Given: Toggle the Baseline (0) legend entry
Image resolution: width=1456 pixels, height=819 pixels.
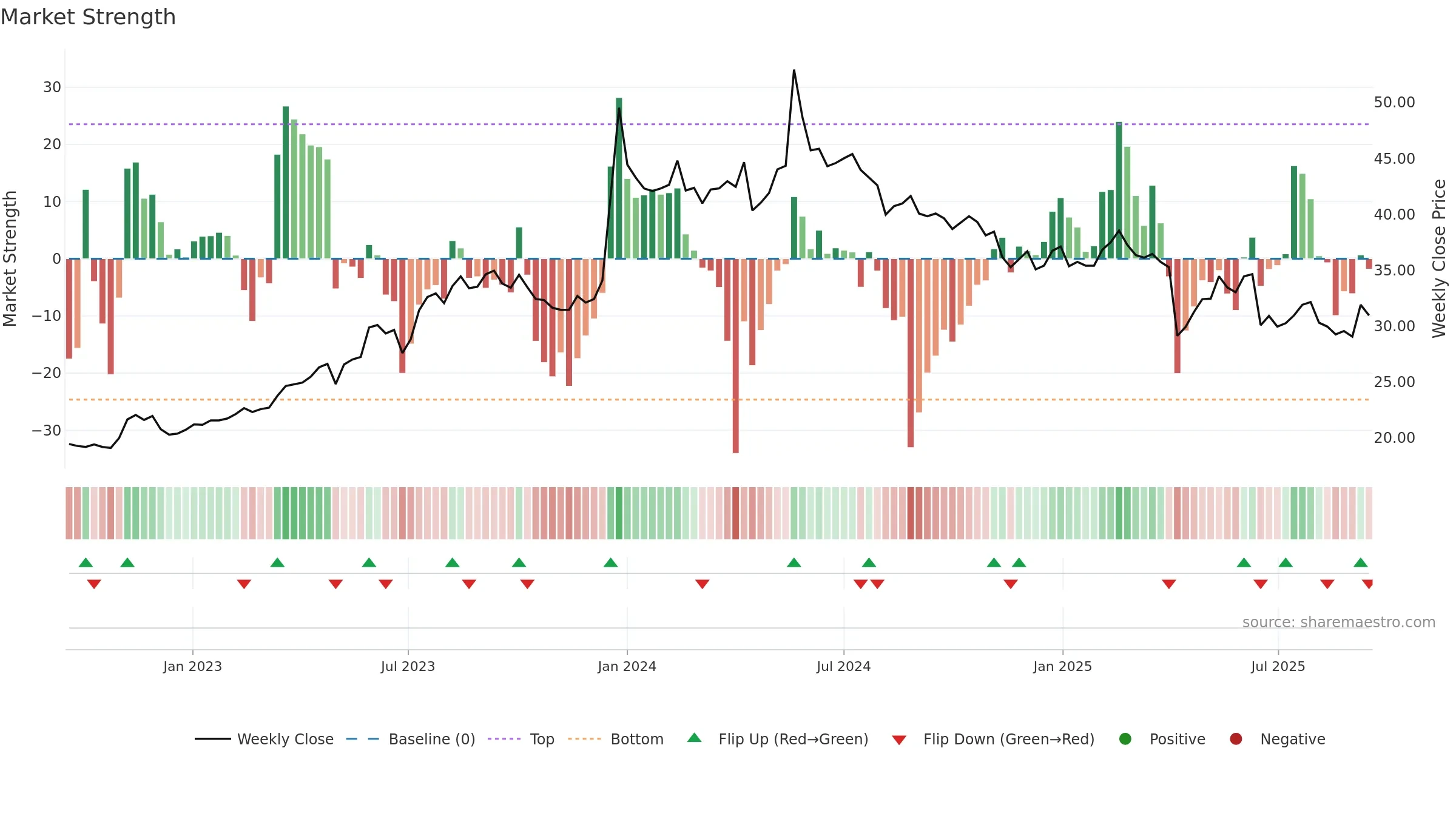Looking at the screenshot, I should pos(411,739).
